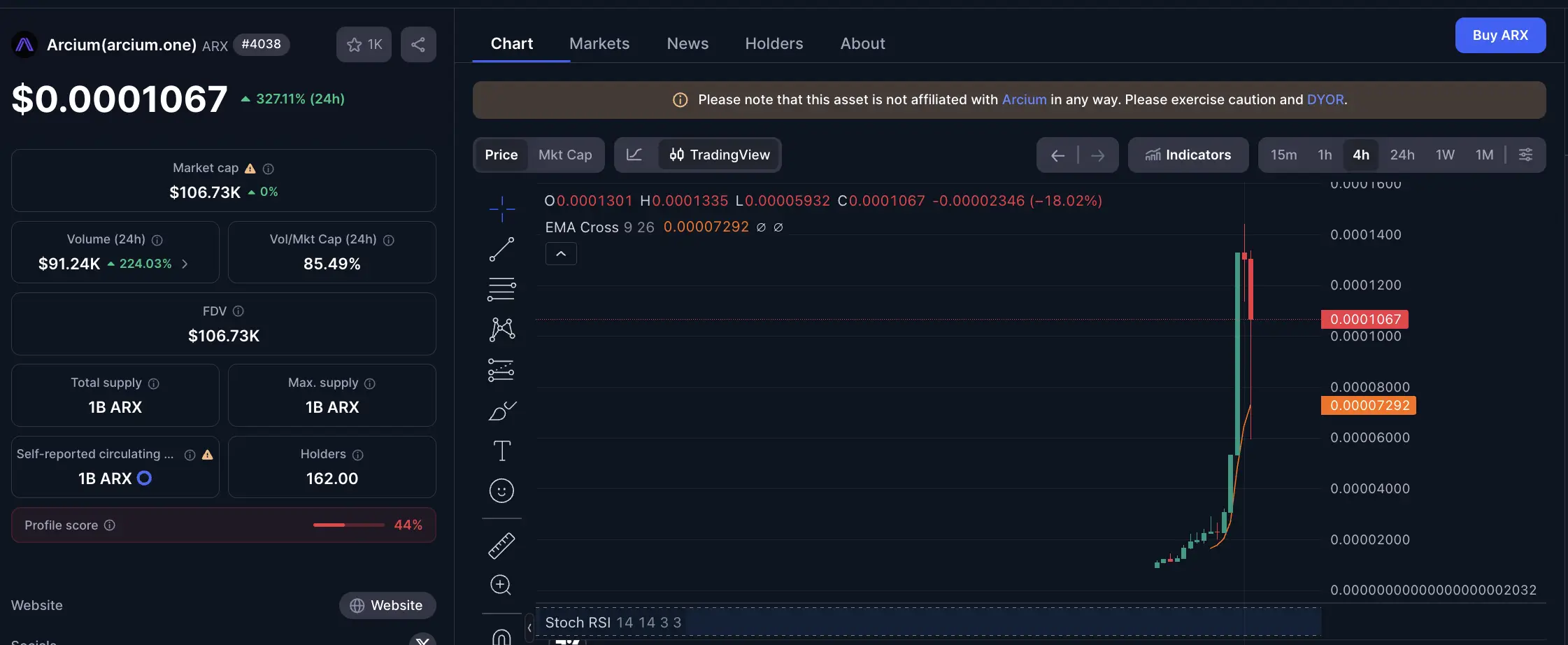Show Total supply info tooltip
Image resolution: width=1568 pixels, height=645 pixels.
[154, 383]
